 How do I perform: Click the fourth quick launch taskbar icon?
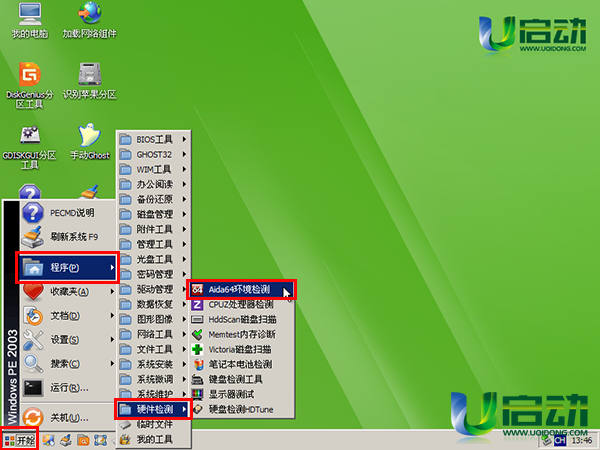(100, 440)
